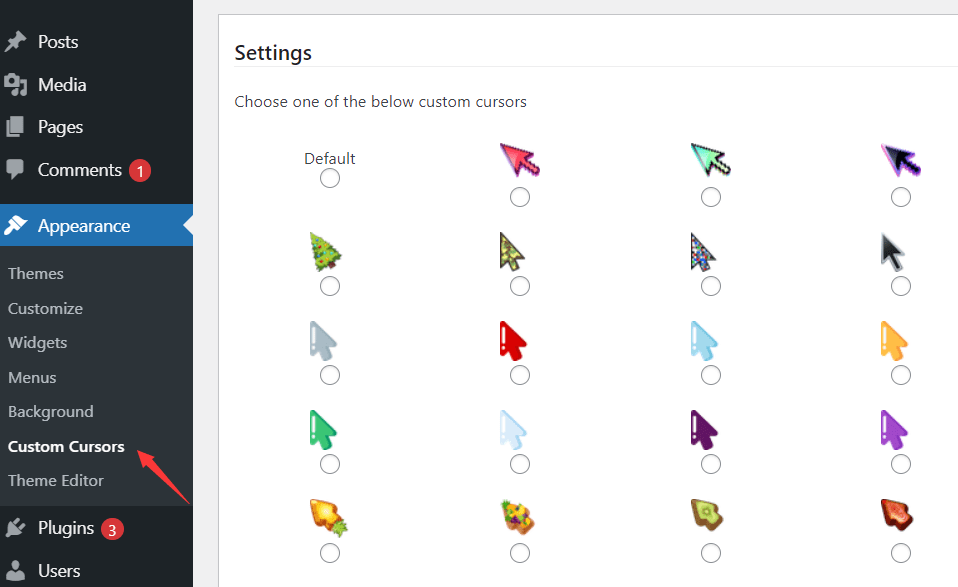Click the Custom Cursors link
The height and width of the screenshot is (587, 958).
click(x=66, y=447)
